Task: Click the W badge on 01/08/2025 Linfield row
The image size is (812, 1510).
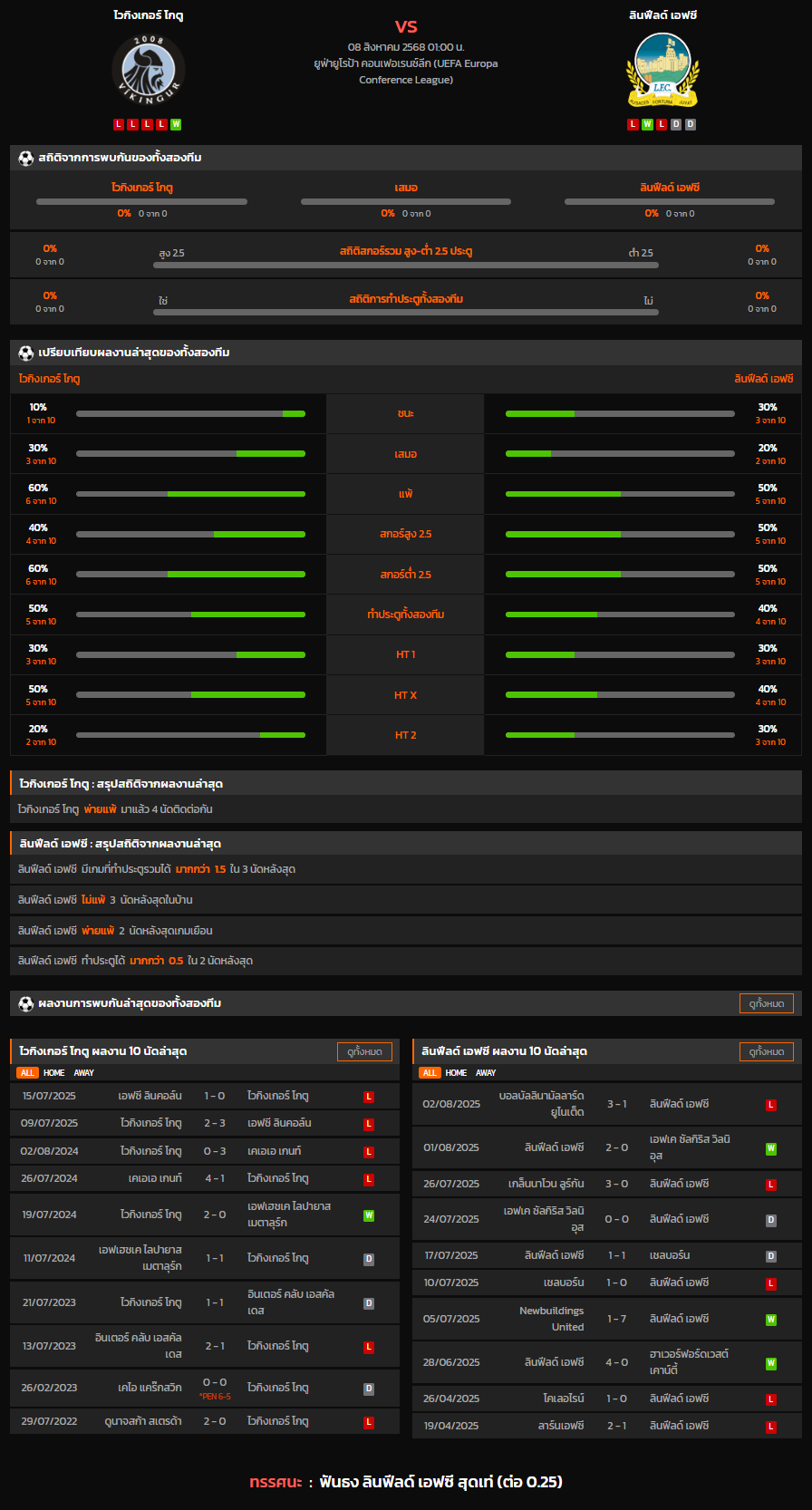Action: 771,1148
